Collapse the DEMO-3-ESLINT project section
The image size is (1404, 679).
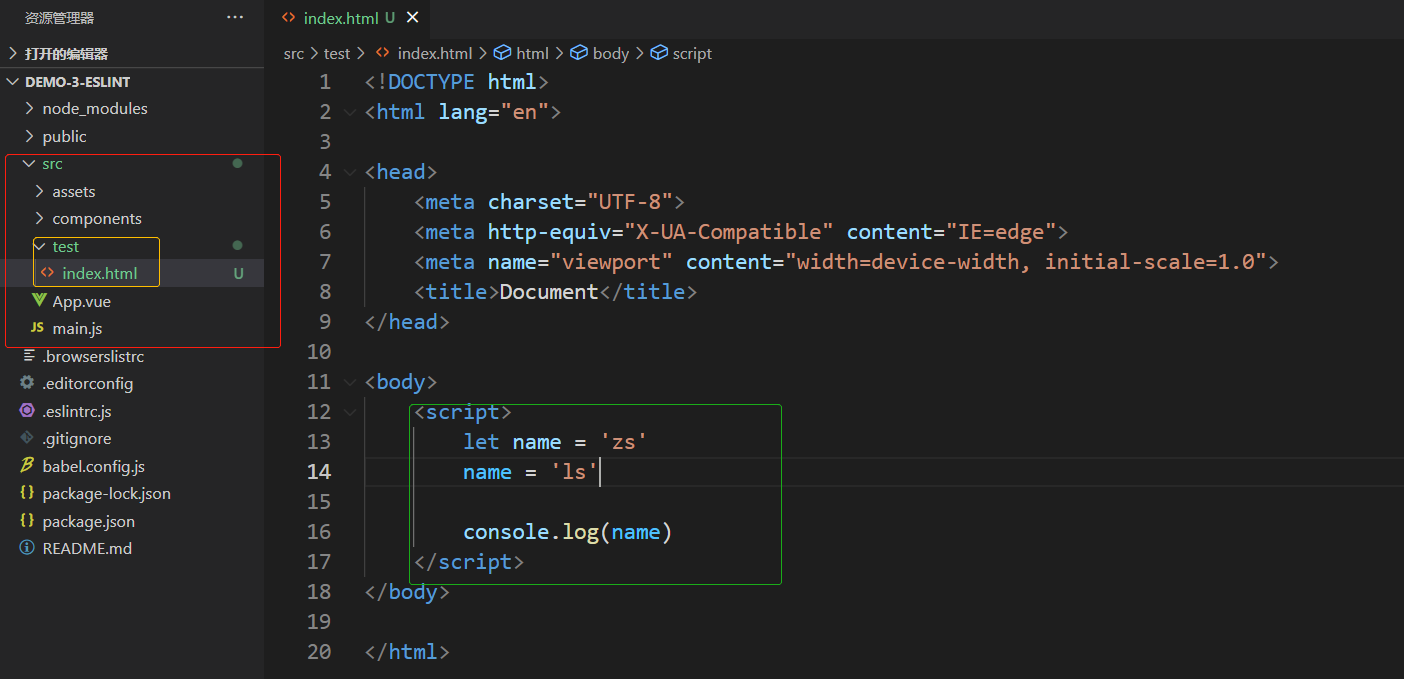tap(132, 81)
